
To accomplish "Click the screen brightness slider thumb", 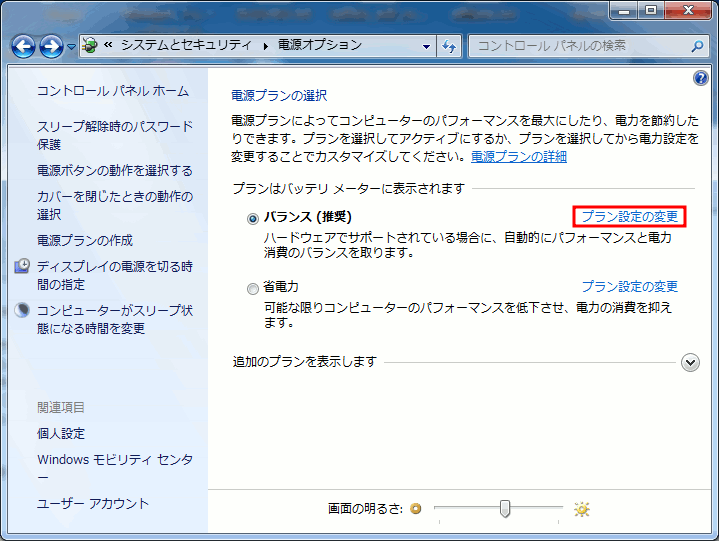I will pyautogui.click(x=505, y=509).
